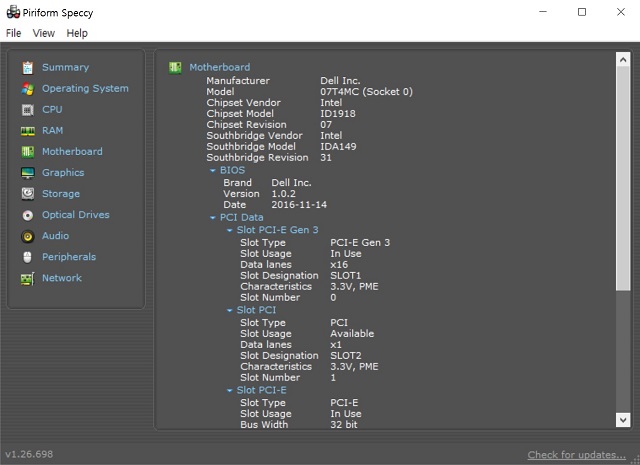The image size is (640, 465).
Task: Select the Chipset Model value ID1918
Action: 338,113
